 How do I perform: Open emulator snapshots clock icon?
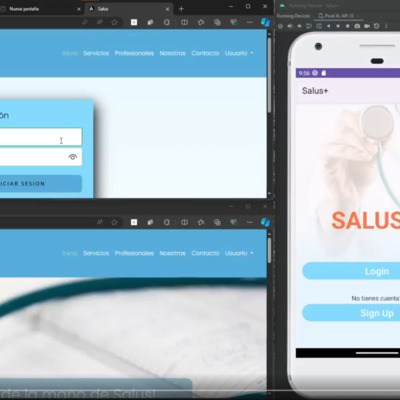coord(376,26)
